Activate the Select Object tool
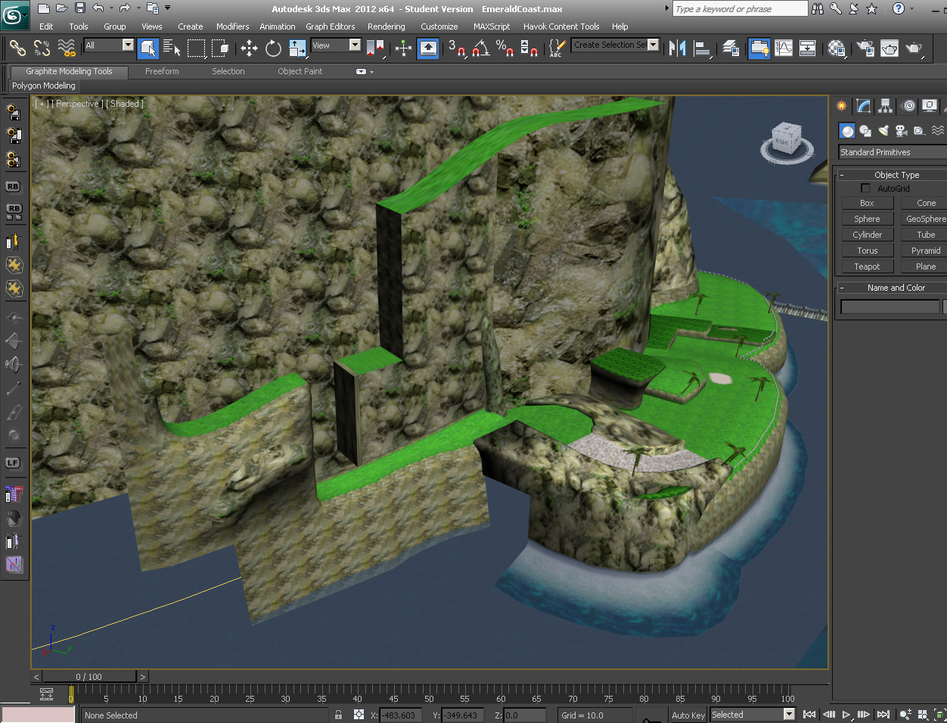 pyautogui.click(x=148, y=48)
